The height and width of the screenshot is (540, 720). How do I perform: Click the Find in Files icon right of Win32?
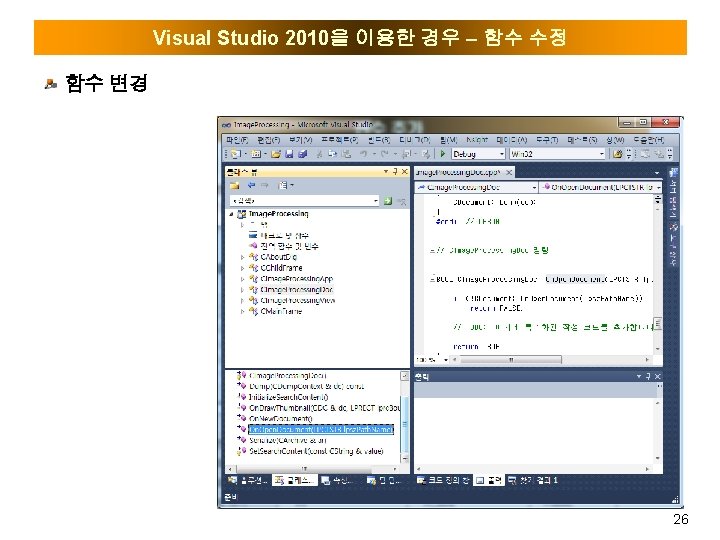coord(617,154)
